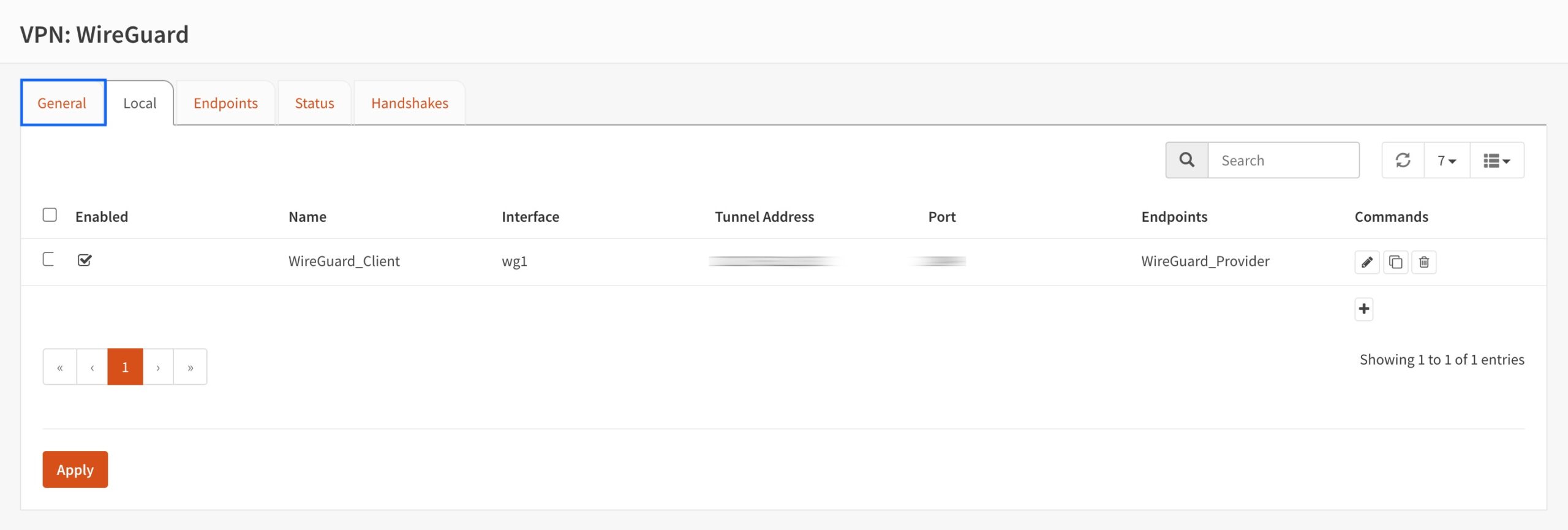Refresh the table with the reload icon

pyautogui.click(x=1403, y=161)
